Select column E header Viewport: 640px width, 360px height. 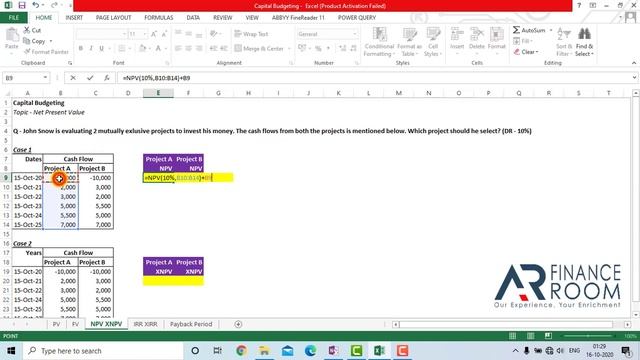(158, 93)
